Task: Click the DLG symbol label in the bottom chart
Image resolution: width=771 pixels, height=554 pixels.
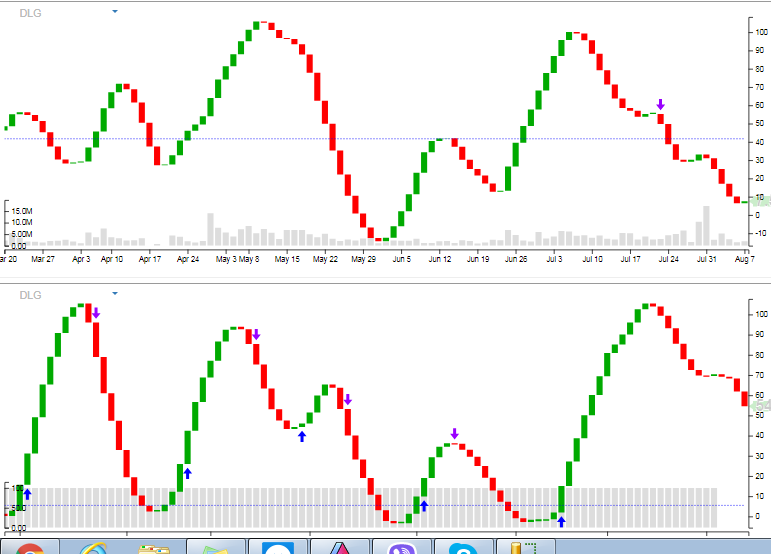Action: tap(30, 295)
